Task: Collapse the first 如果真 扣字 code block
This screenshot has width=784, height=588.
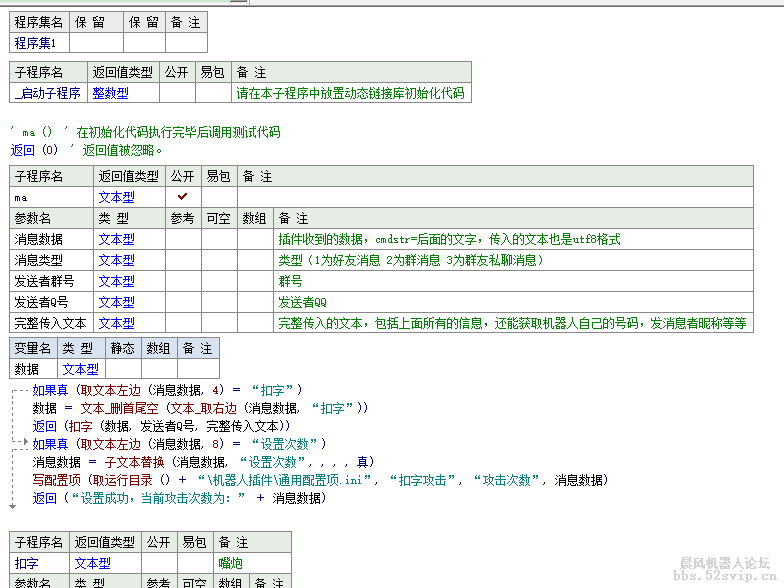Action: coord(18,390)
